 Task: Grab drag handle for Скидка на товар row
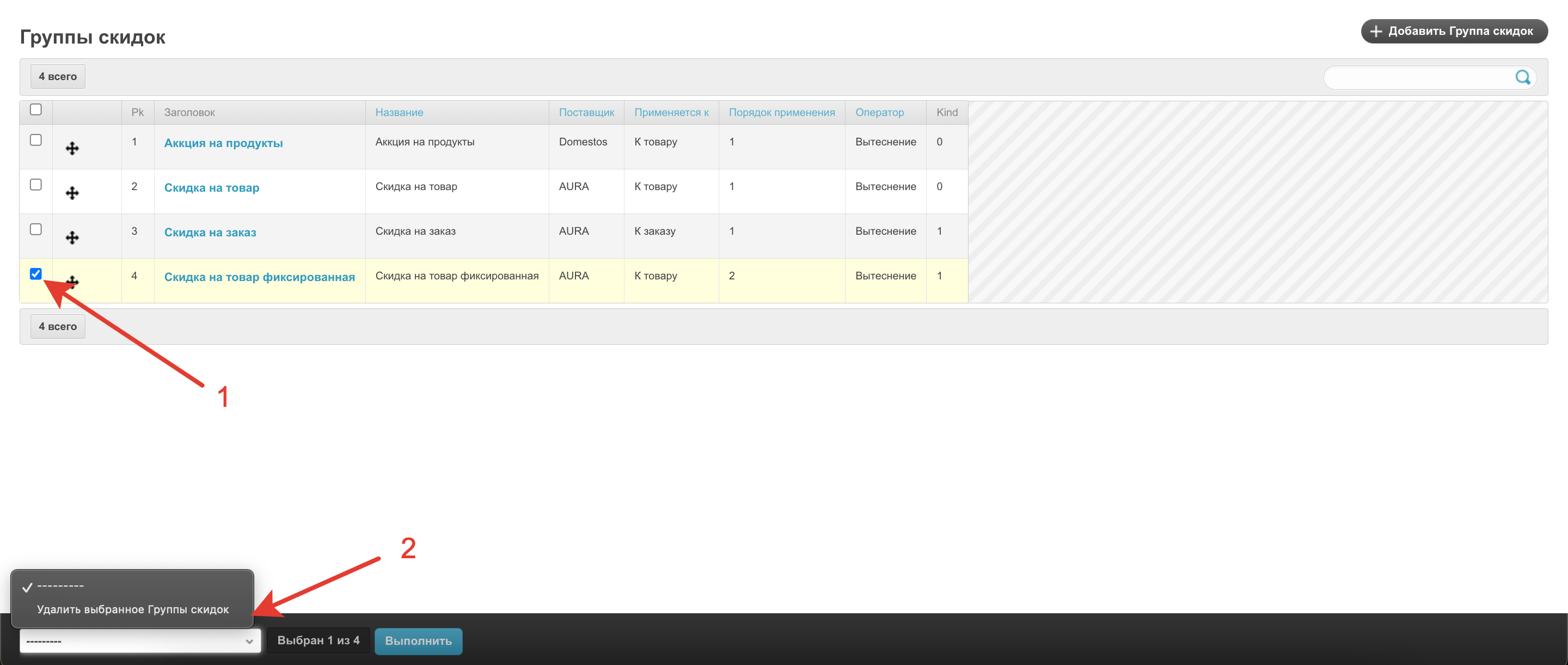pos(72,193)
